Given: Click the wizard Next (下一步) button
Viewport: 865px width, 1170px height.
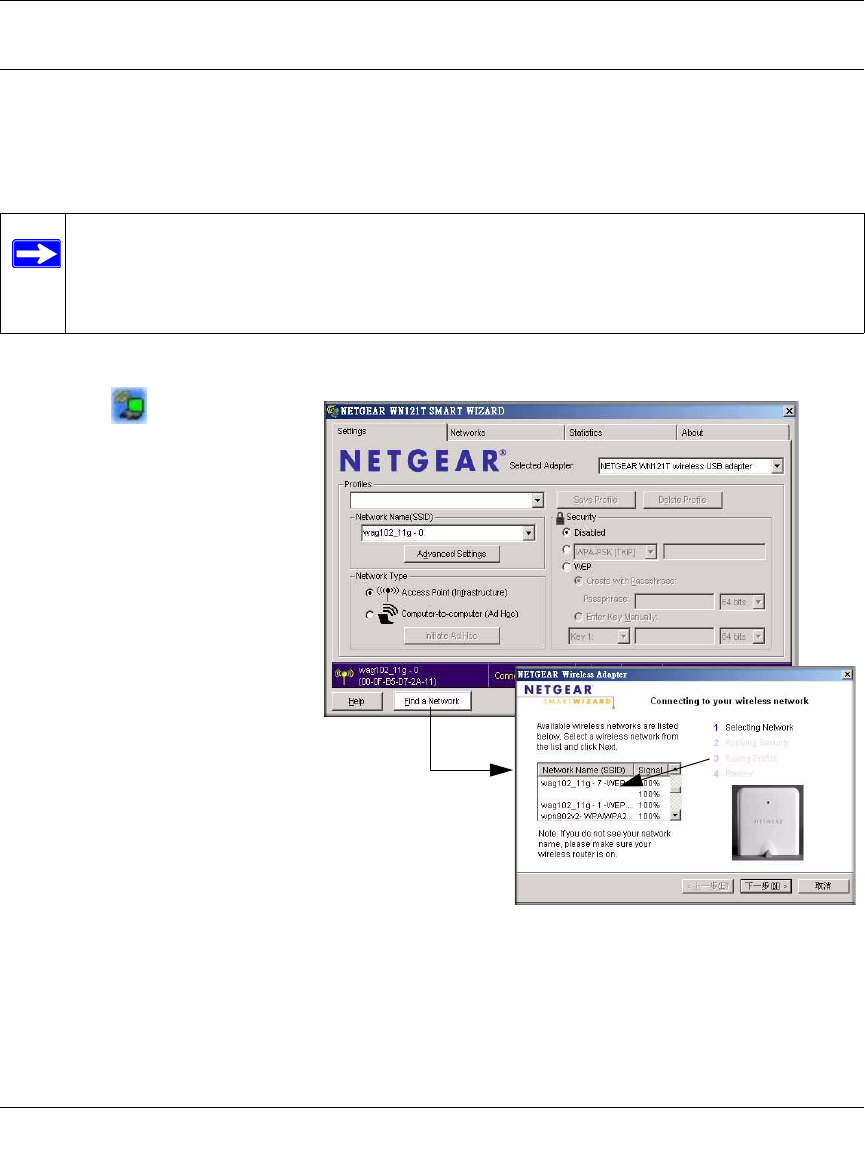Looking at the screenshot, I should pos(766,886).
